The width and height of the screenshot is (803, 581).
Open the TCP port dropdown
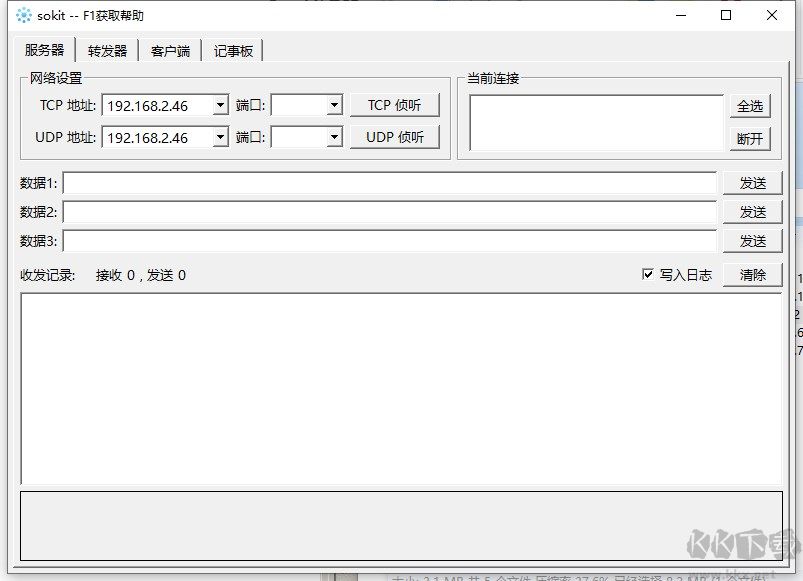(336, 104)
